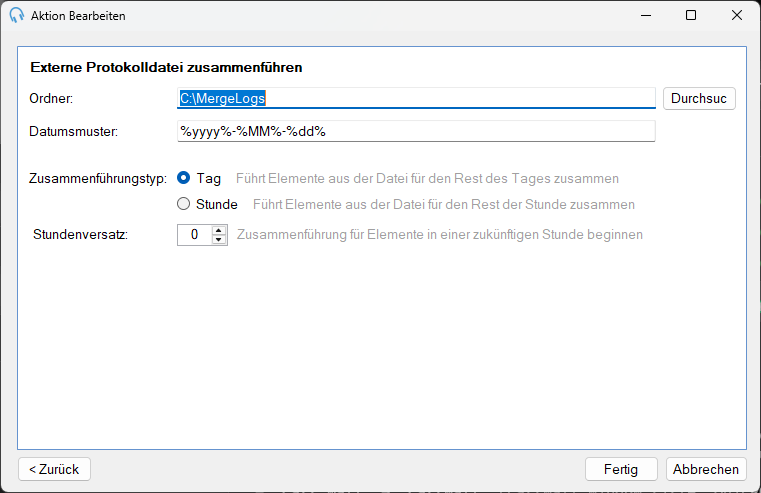Image resolution: width=761 pixels, height=493 pixels.
Task: Click the Ordner path field with C:\MergeLogs
Action: click(416, 99)
